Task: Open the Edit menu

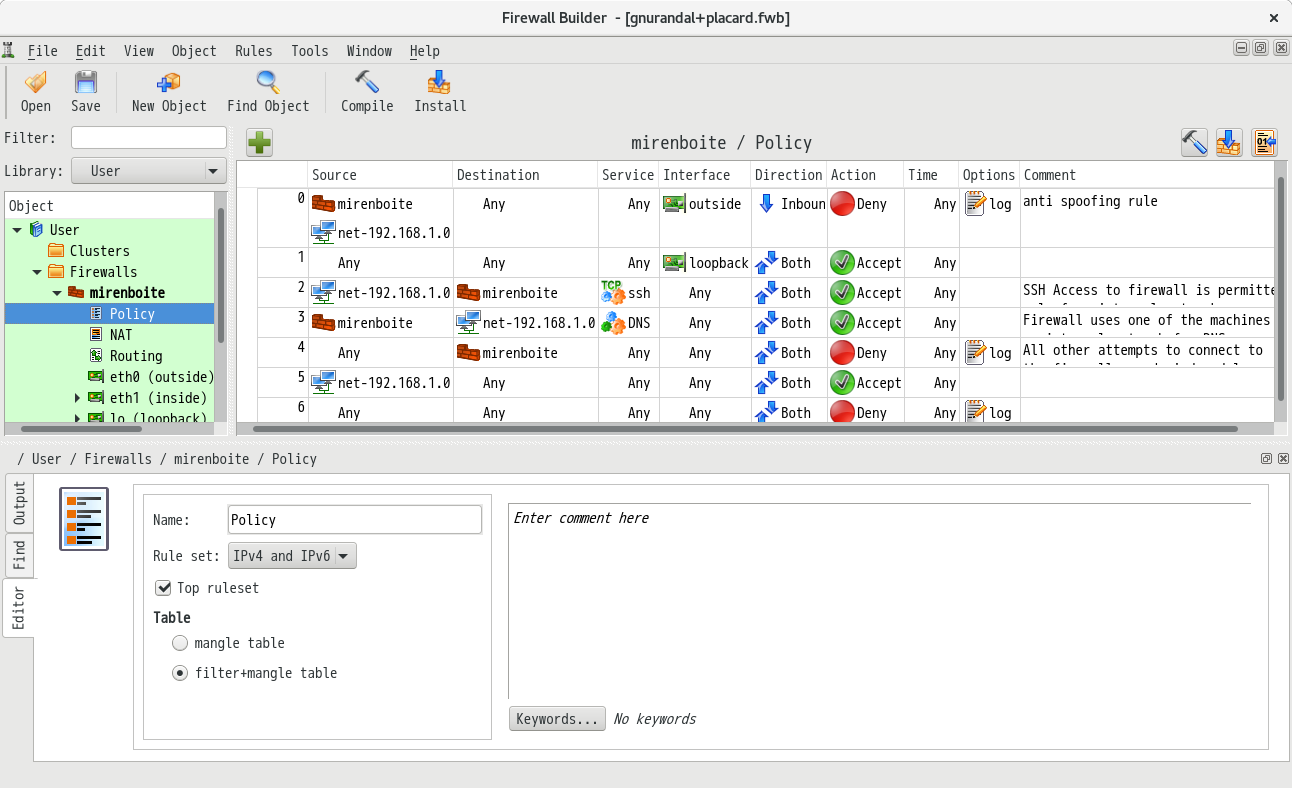Action: [x=90, y=51]
